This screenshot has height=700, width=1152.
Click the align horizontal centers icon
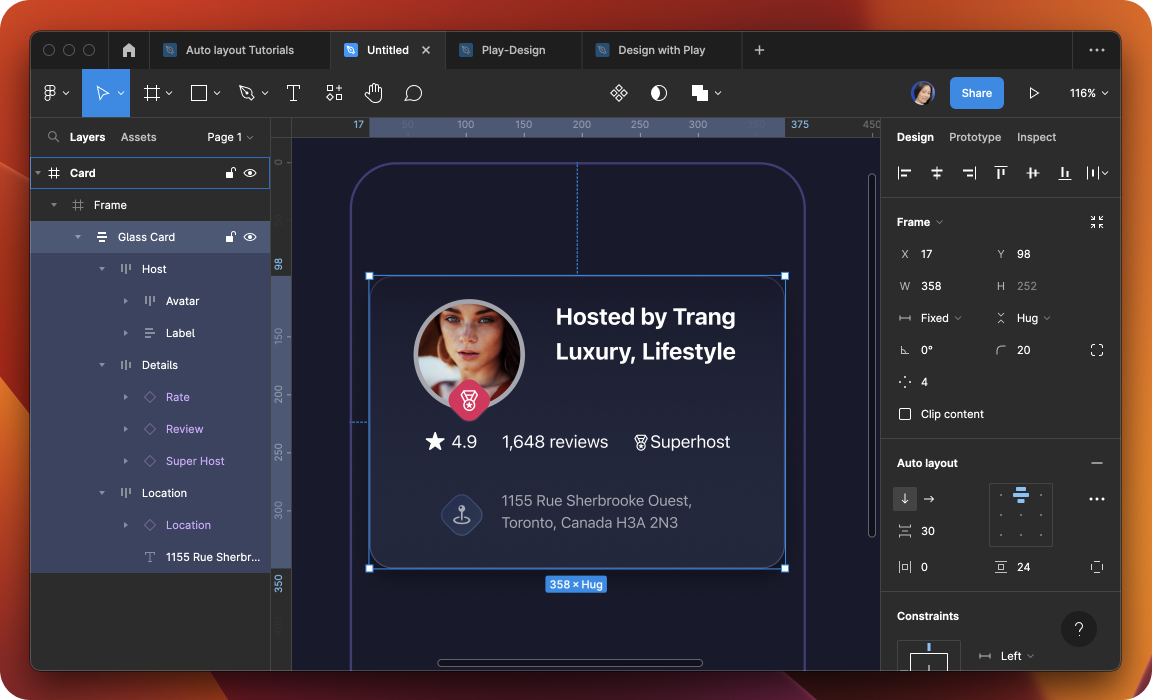point(937,173)
